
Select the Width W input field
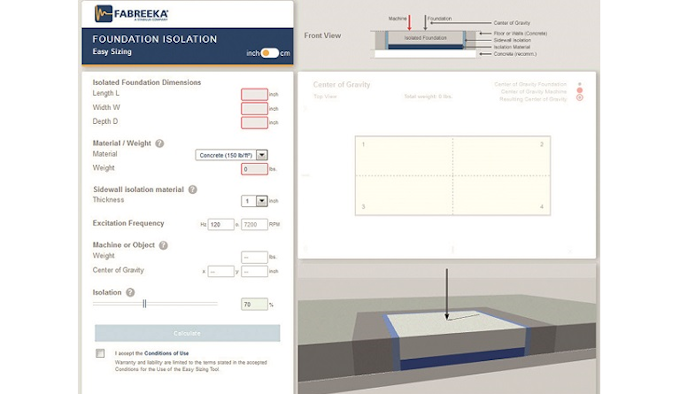pyautogui.click(x=254, y=108)
